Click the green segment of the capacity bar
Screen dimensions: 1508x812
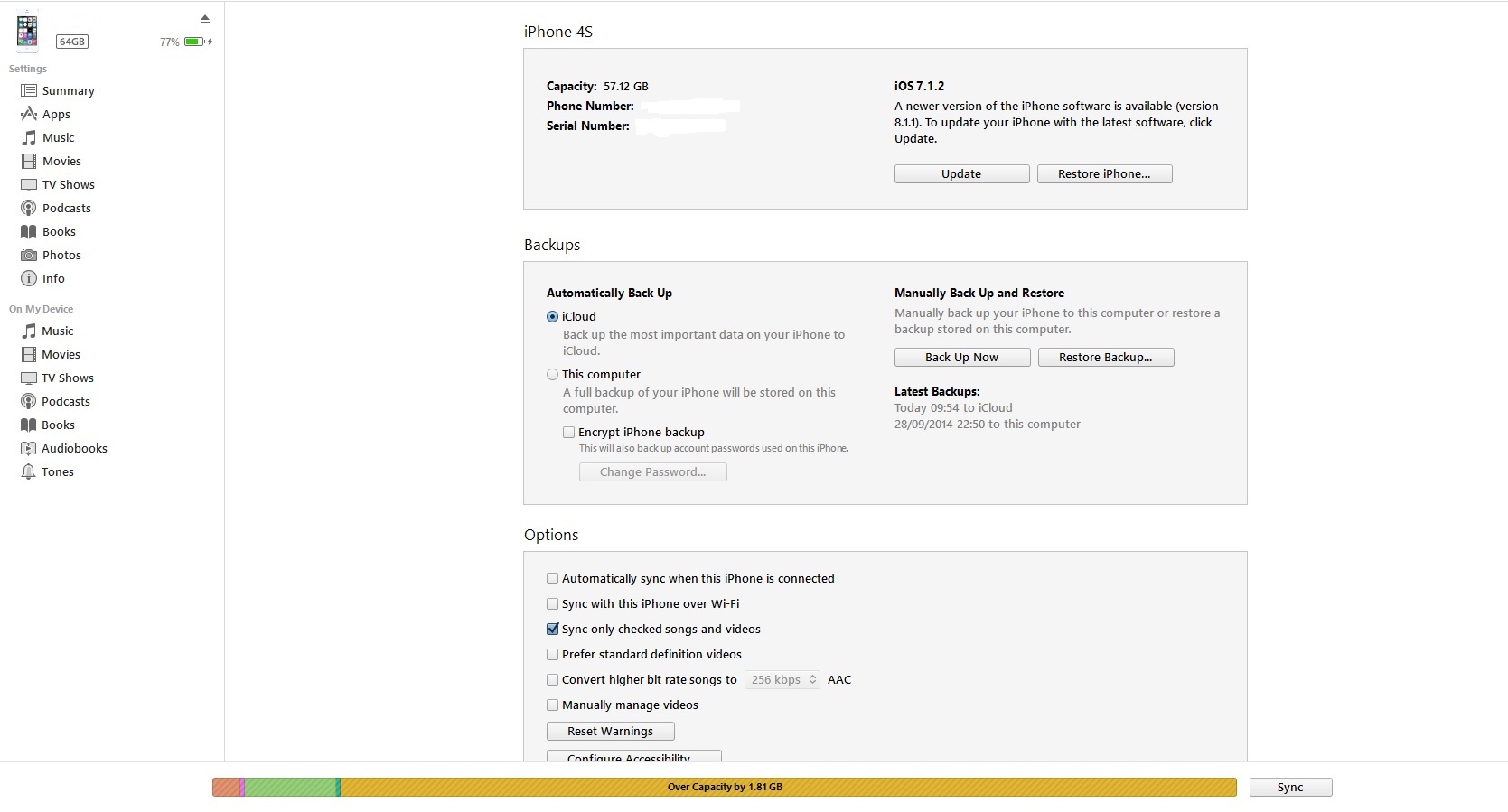(x=290, y=788)
